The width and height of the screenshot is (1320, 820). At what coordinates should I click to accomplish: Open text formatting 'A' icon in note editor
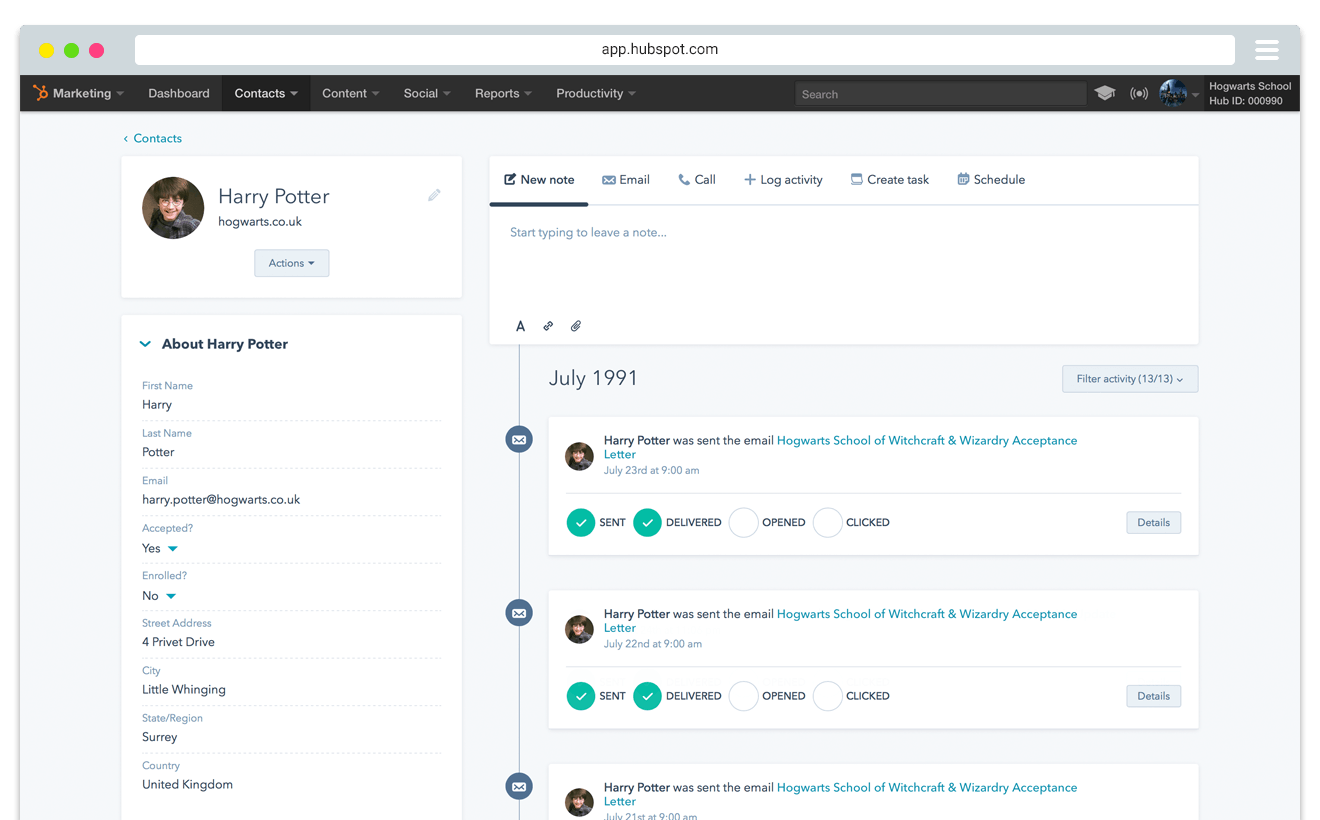click(520, 326)
